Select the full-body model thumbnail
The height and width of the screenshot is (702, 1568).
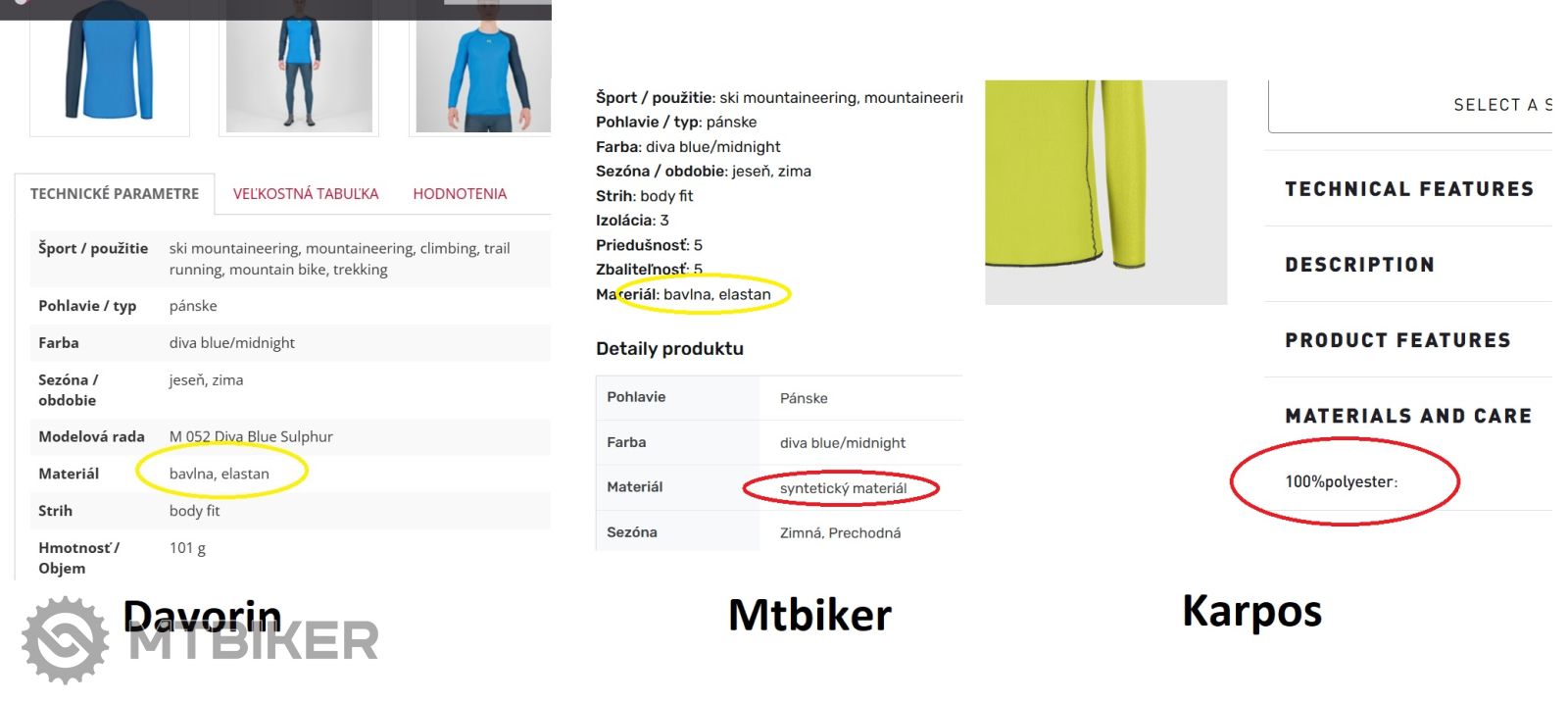click(x=298, y=67)
